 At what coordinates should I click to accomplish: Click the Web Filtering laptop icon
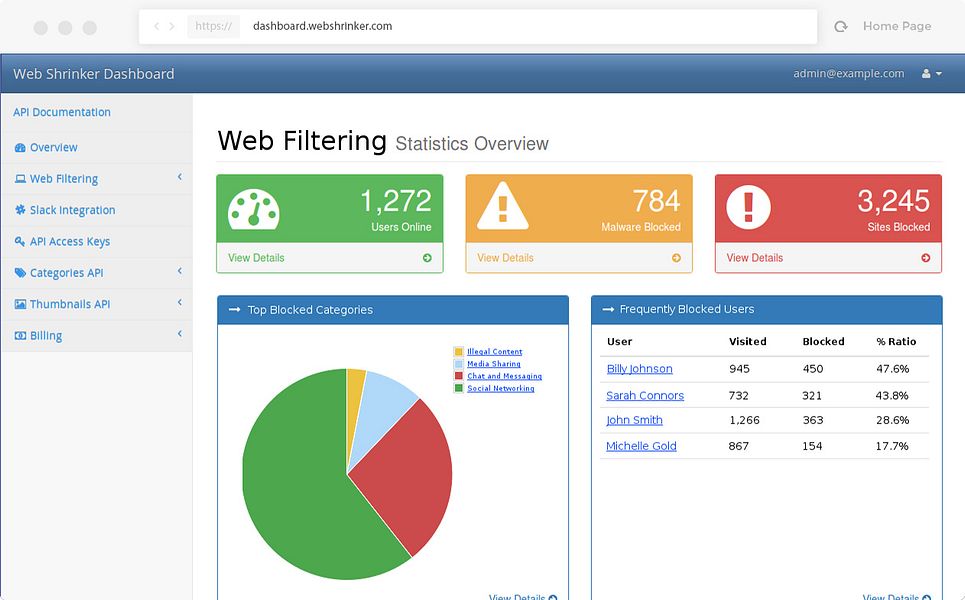(x=20, y=179)
